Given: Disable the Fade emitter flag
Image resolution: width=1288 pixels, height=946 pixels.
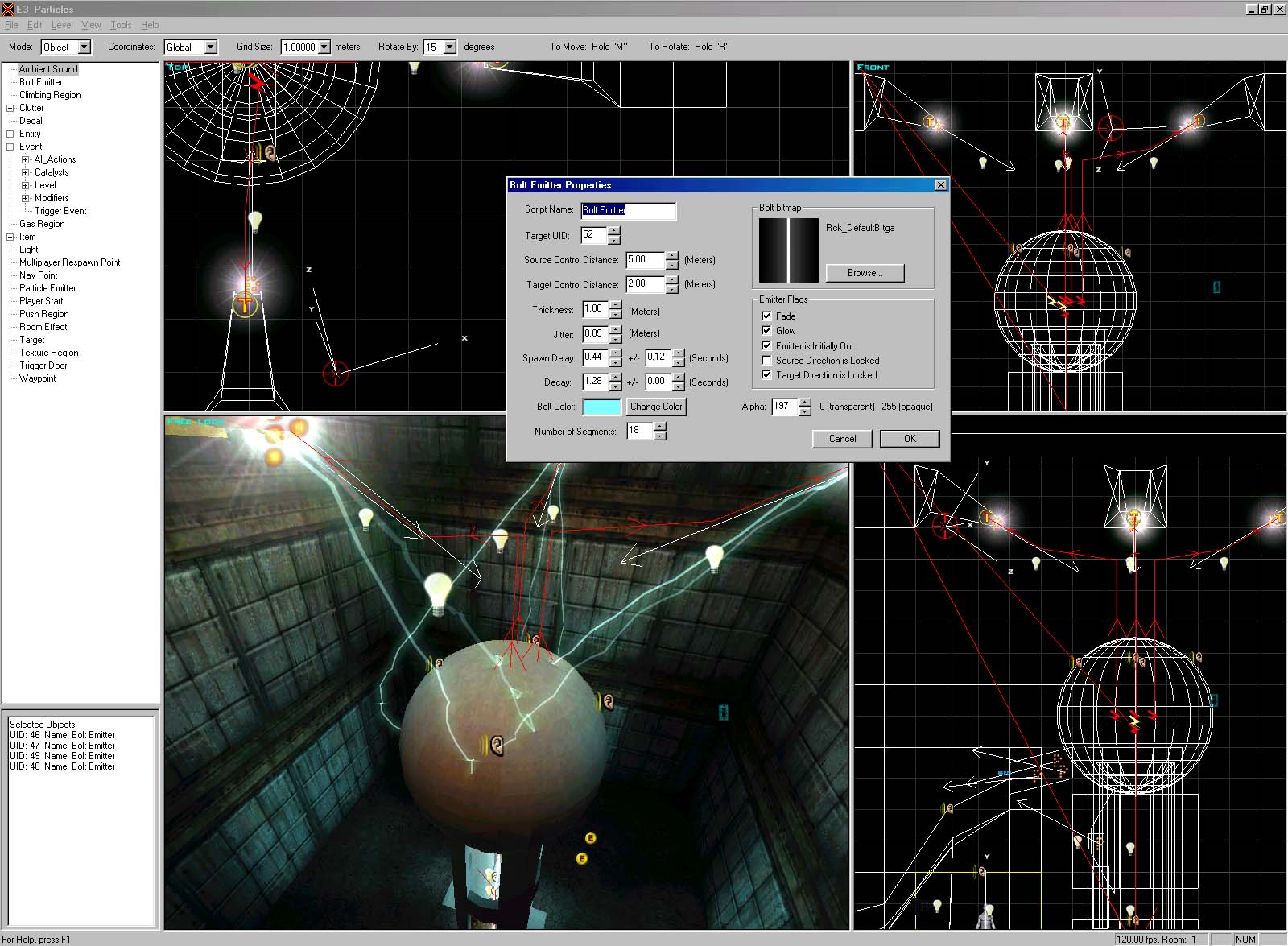Looking at the screenshot, I should tap(766, 316).
